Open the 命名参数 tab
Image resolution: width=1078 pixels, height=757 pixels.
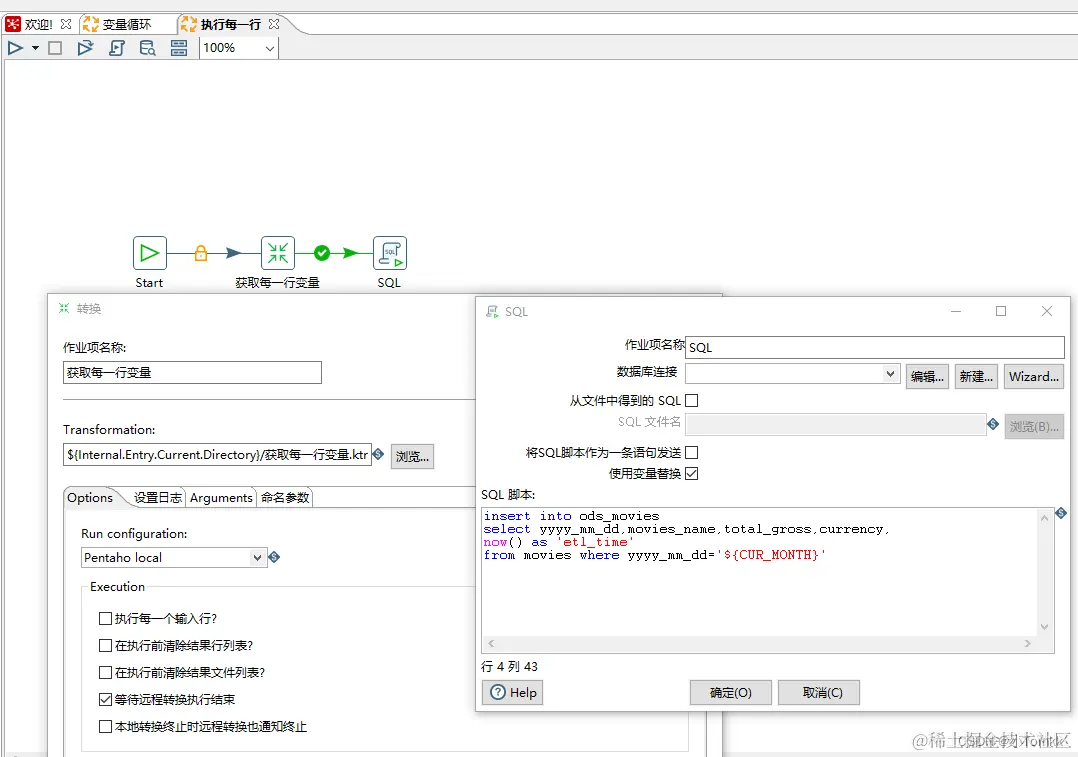pos(285,498)
